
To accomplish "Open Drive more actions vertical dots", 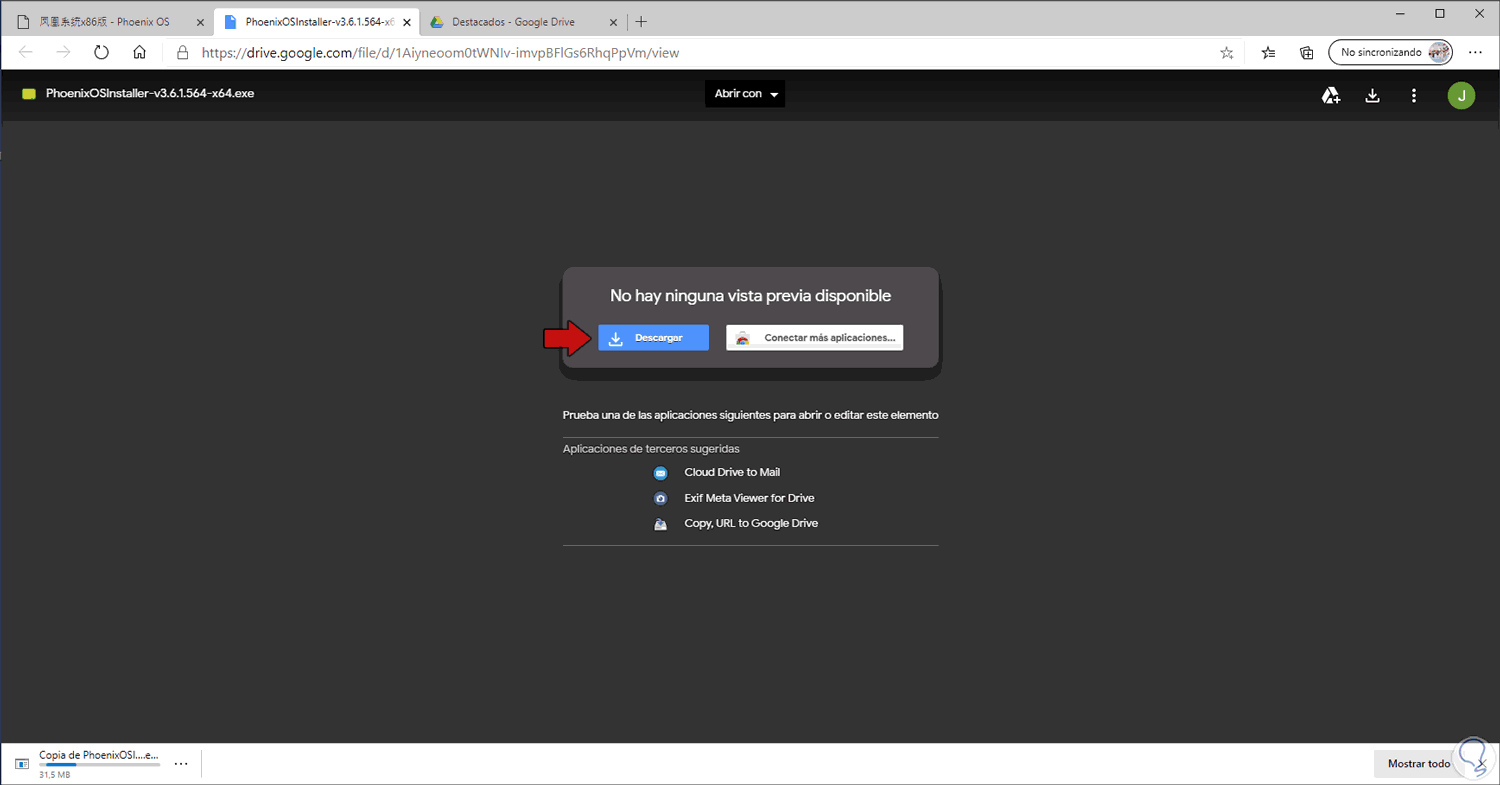I will pyautogui.click(x=1414, y=95).
